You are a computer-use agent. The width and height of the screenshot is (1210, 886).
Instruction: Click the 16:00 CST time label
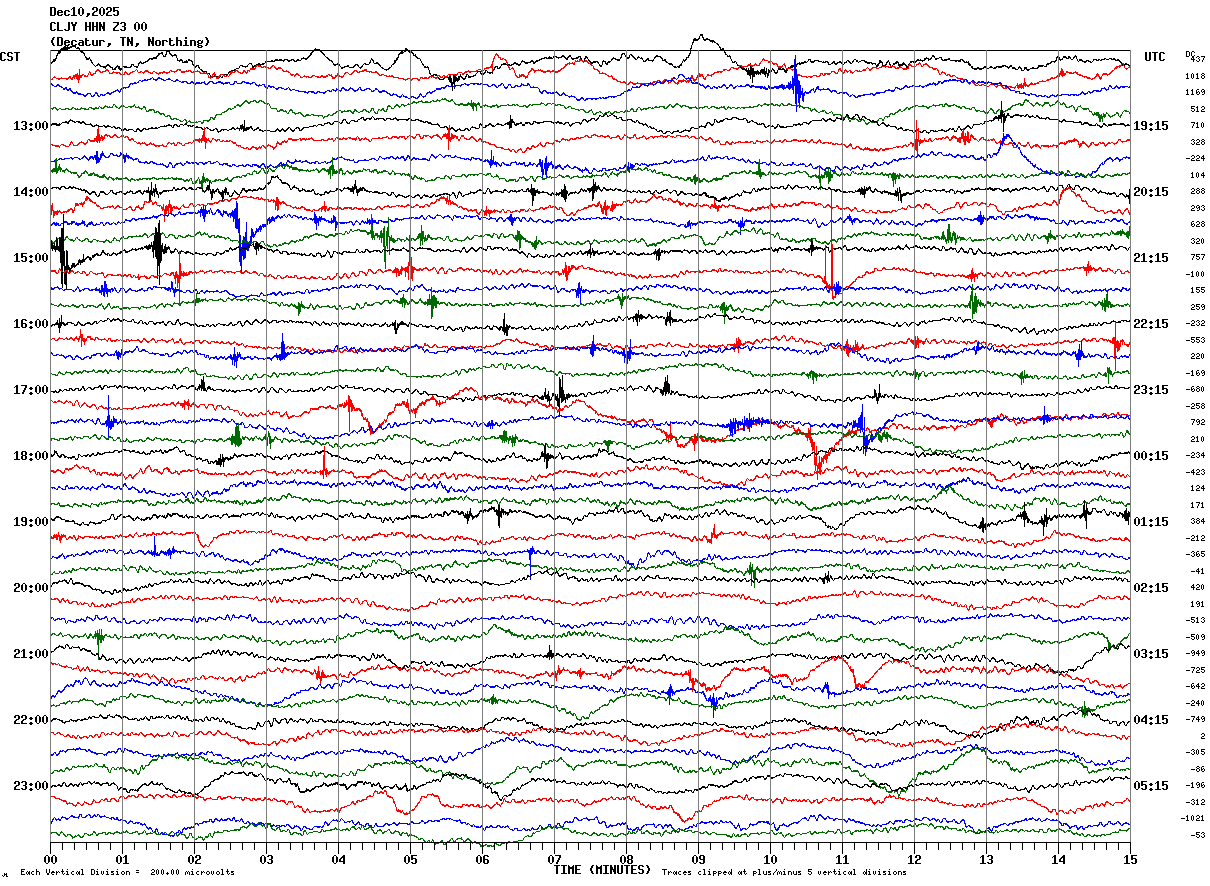pos(31,324)
